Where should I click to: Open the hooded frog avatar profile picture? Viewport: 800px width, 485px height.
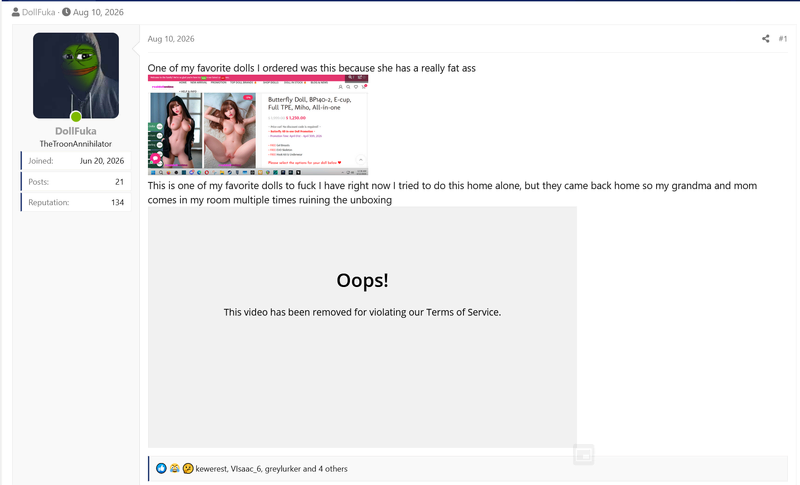click(76, 75)
